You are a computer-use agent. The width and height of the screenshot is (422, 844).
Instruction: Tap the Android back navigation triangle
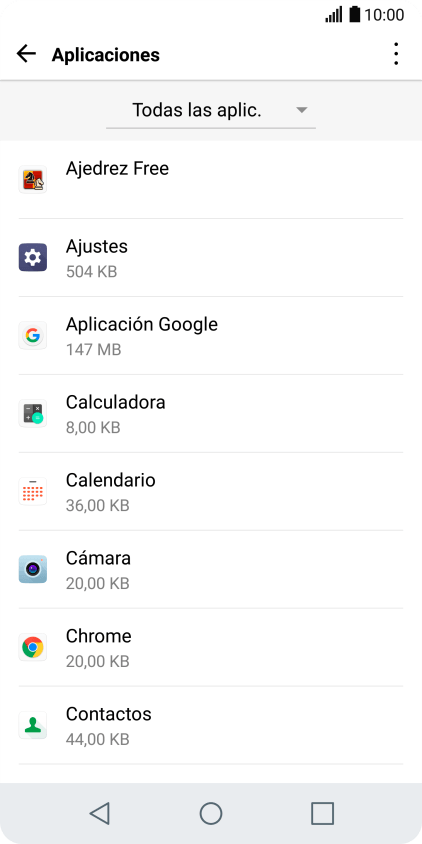pyautogui.click(x=100, y=813)
